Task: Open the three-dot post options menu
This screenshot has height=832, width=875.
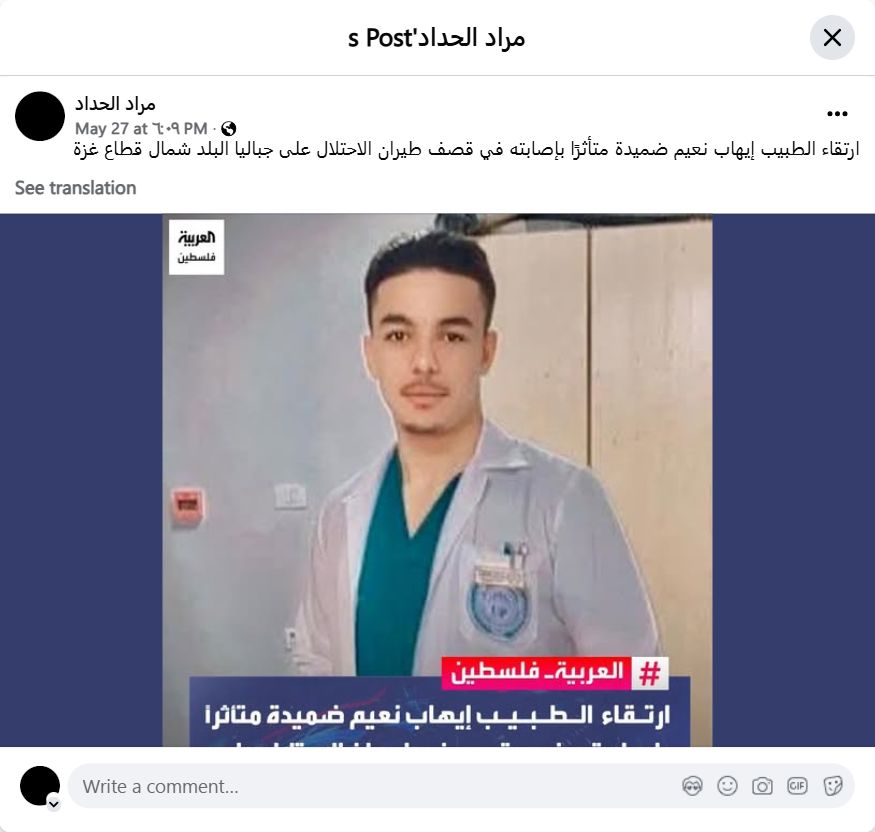Action: click(837, 114)
